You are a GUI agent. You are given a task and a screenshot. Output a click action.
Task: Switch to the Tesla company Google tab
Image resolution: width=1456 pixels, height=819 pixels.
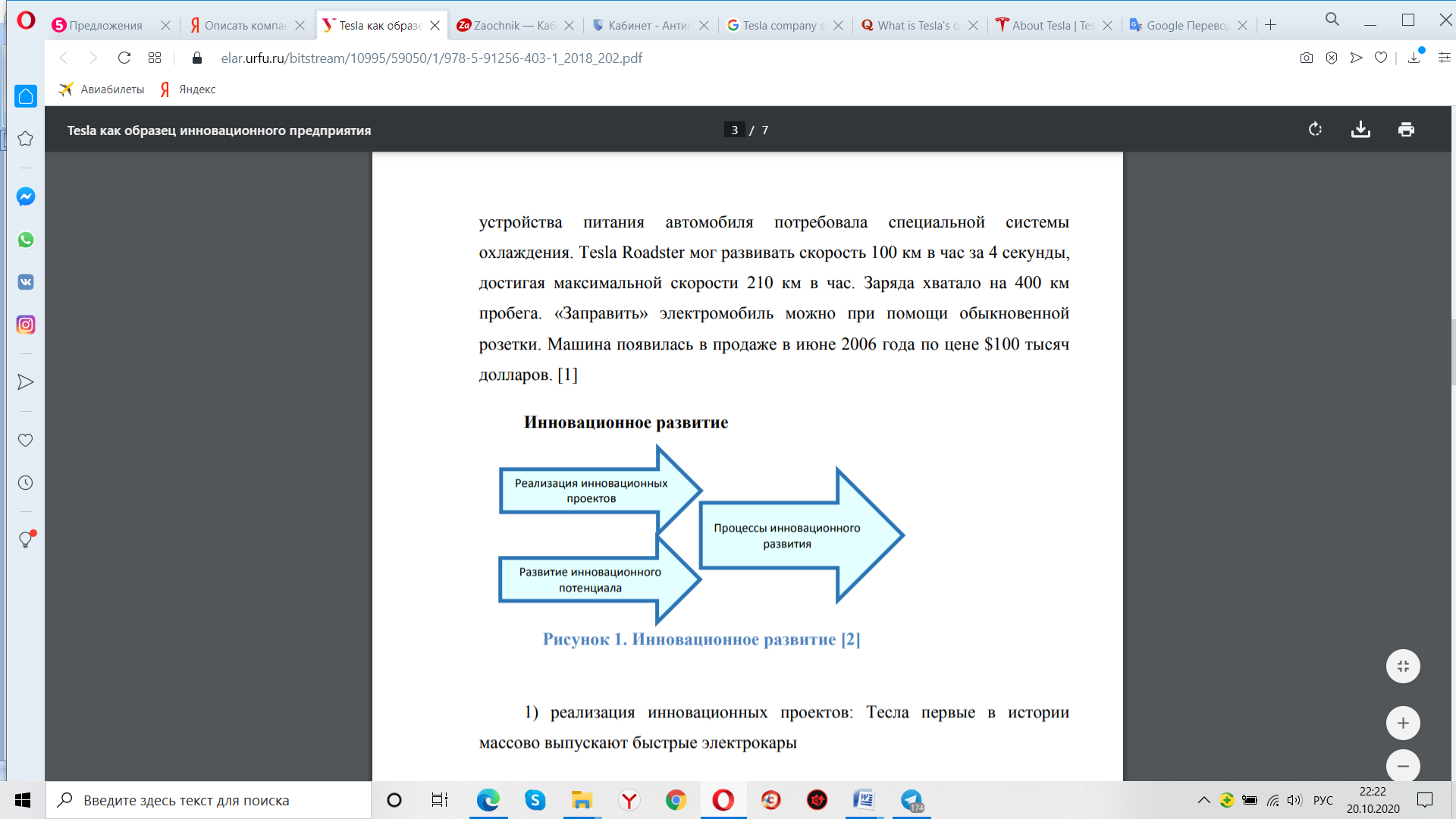tap(784, 25)
